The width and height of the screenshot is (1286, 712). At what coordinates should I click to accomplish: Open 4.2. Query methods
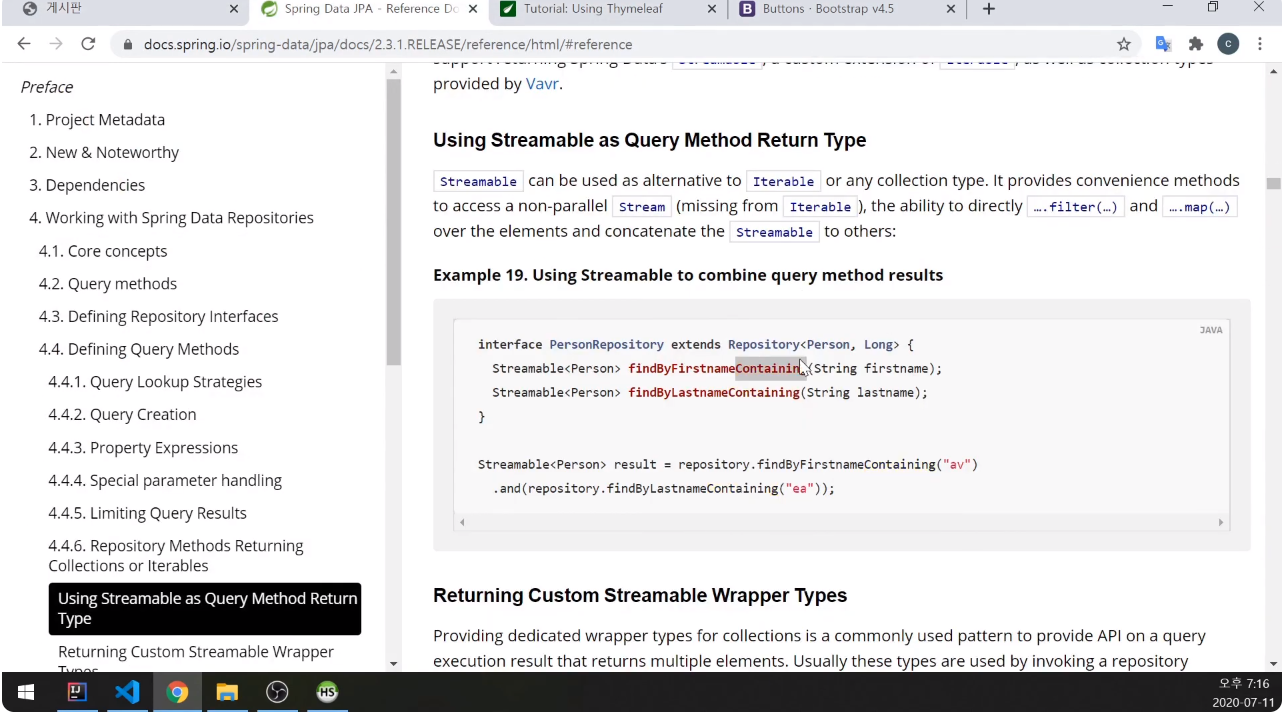tap(108, 284)
